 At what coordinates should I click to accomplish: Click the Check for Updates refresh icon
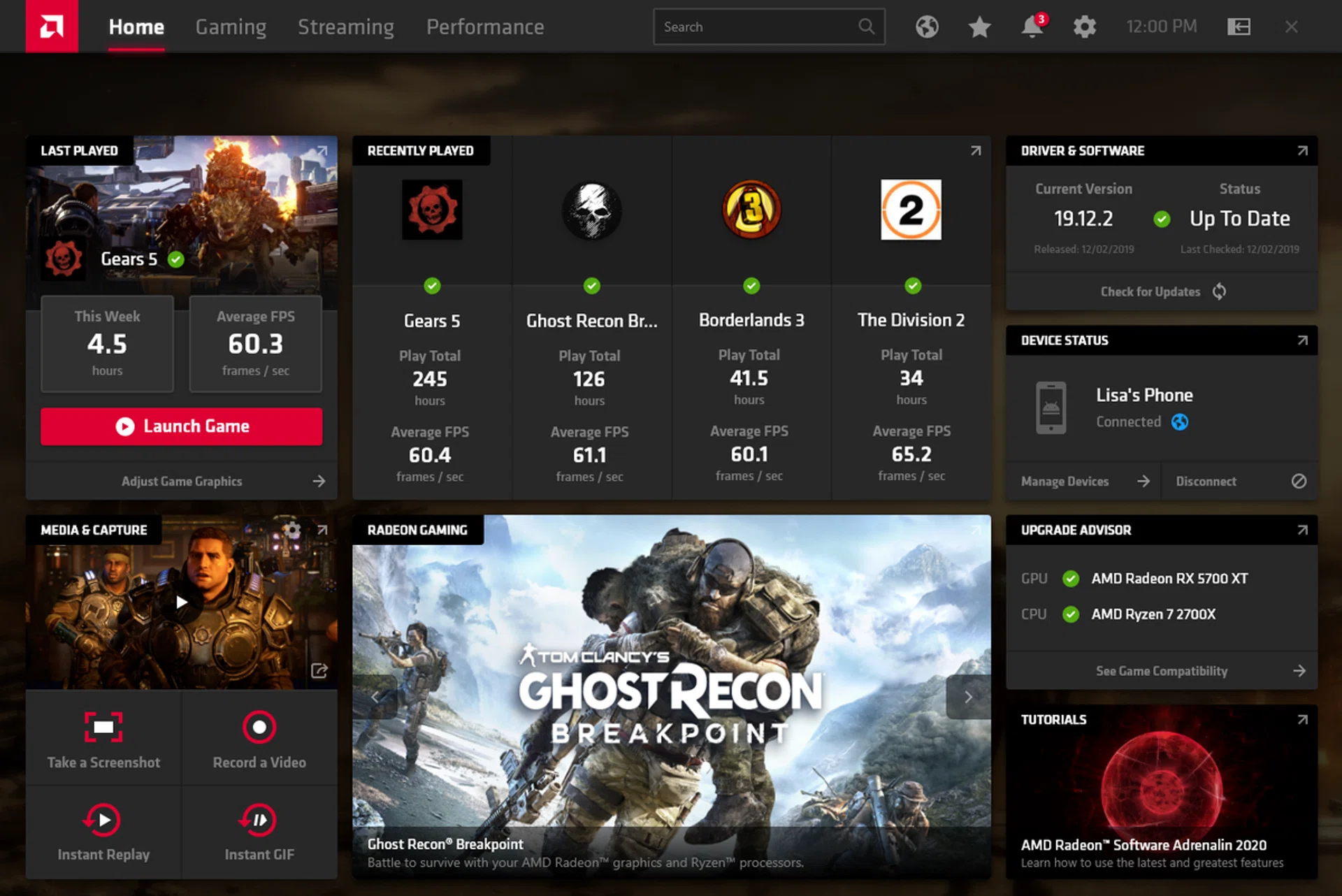tap(1219, 291)
